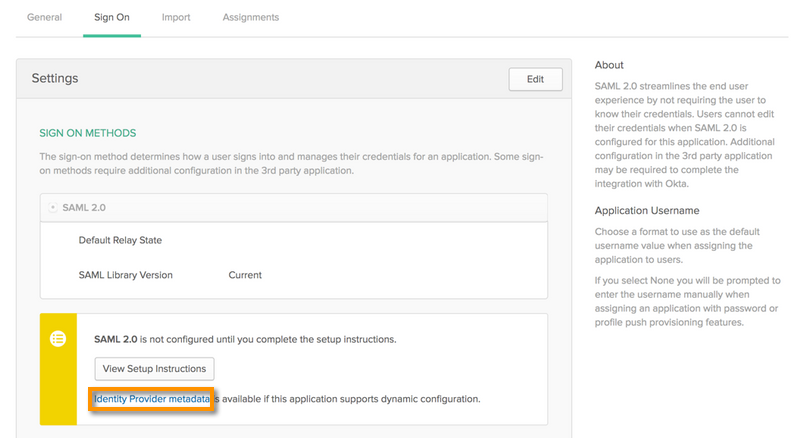Click the SIGN ON METHODS heading

pos(87,133)
